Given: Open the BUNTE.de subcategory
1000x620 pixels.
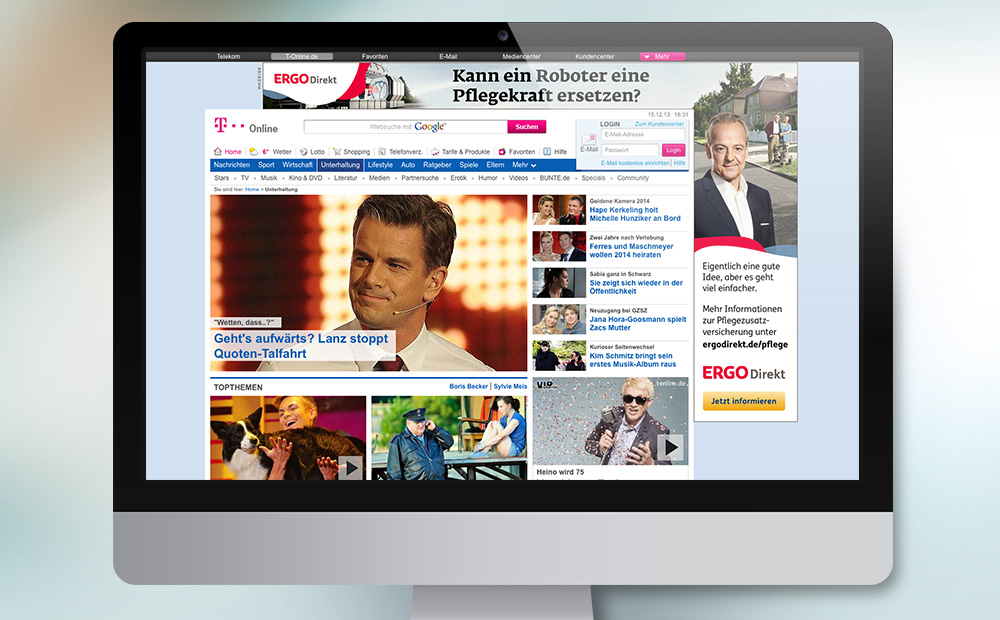Looking at the screenshot, I should (x=555, y=178).
